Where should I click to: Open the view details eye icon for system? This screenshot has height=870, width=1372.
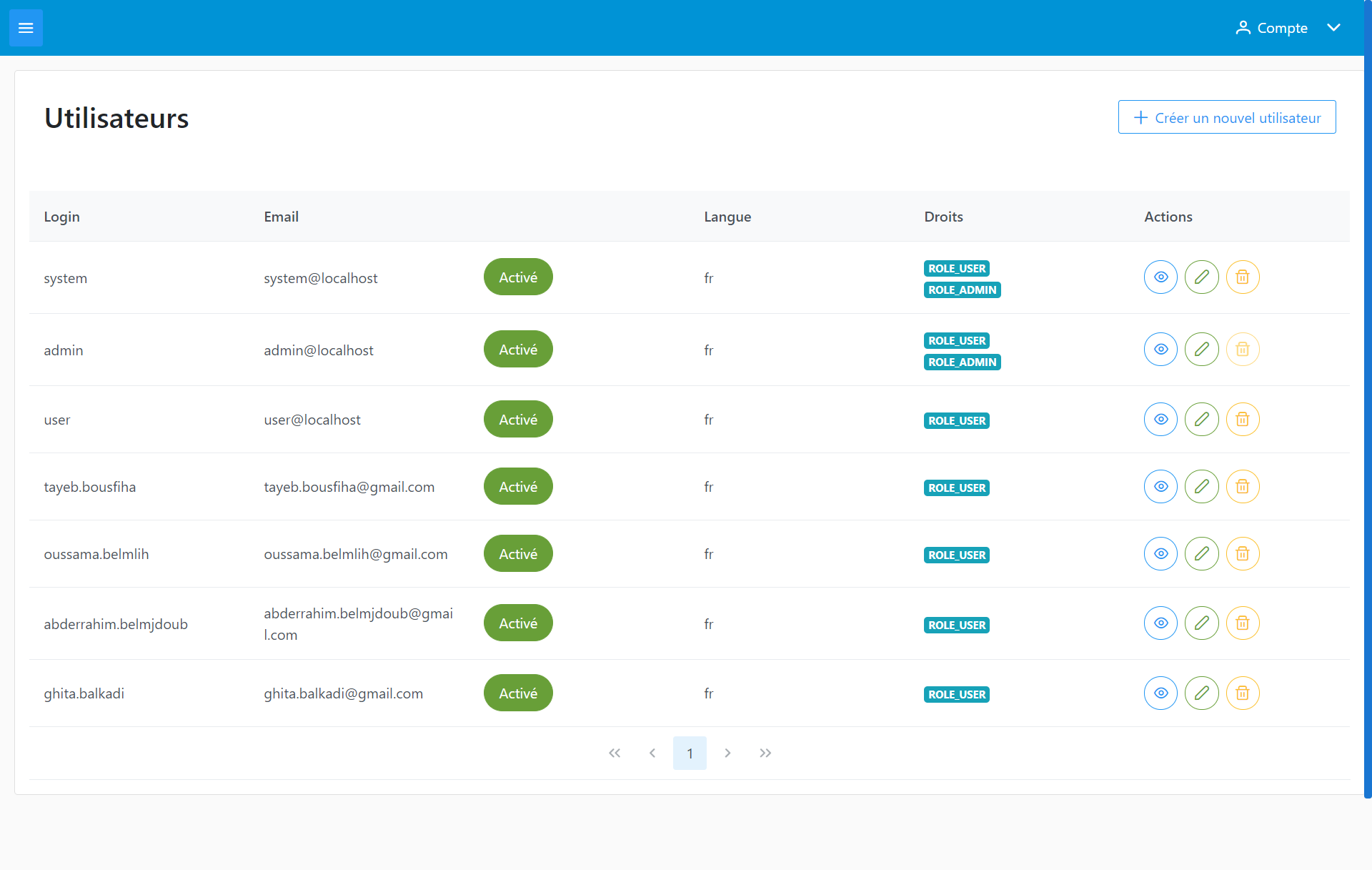click(1160, 277)
